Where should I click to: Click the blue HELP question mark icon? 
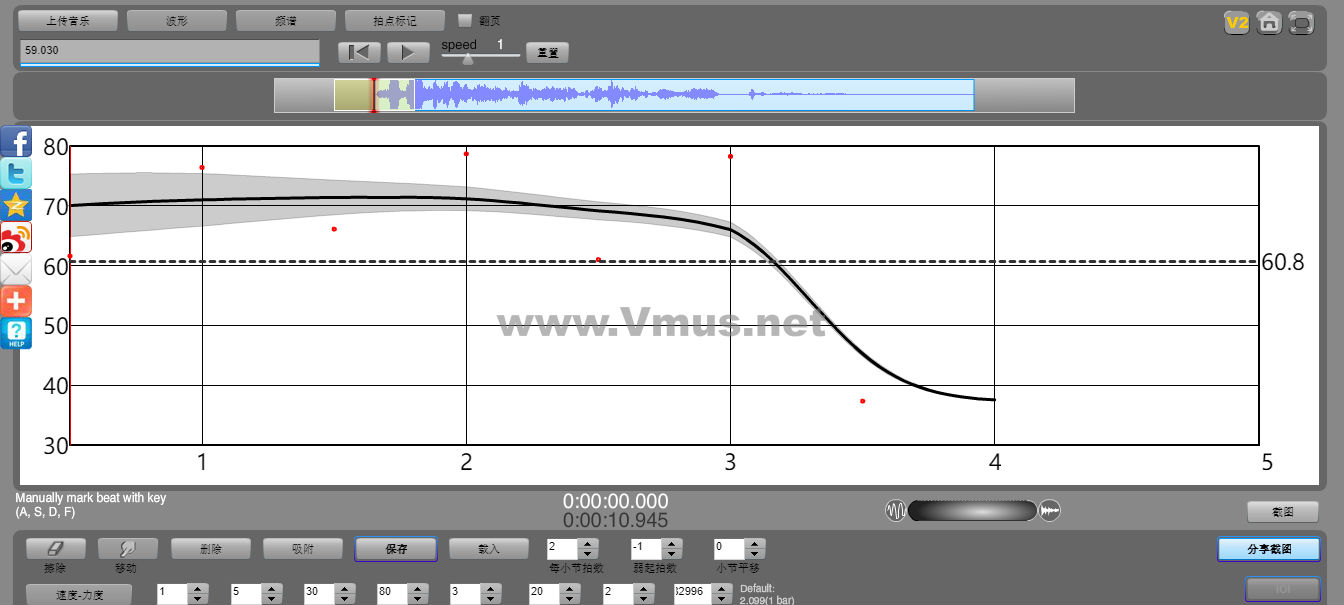(16, 333)
